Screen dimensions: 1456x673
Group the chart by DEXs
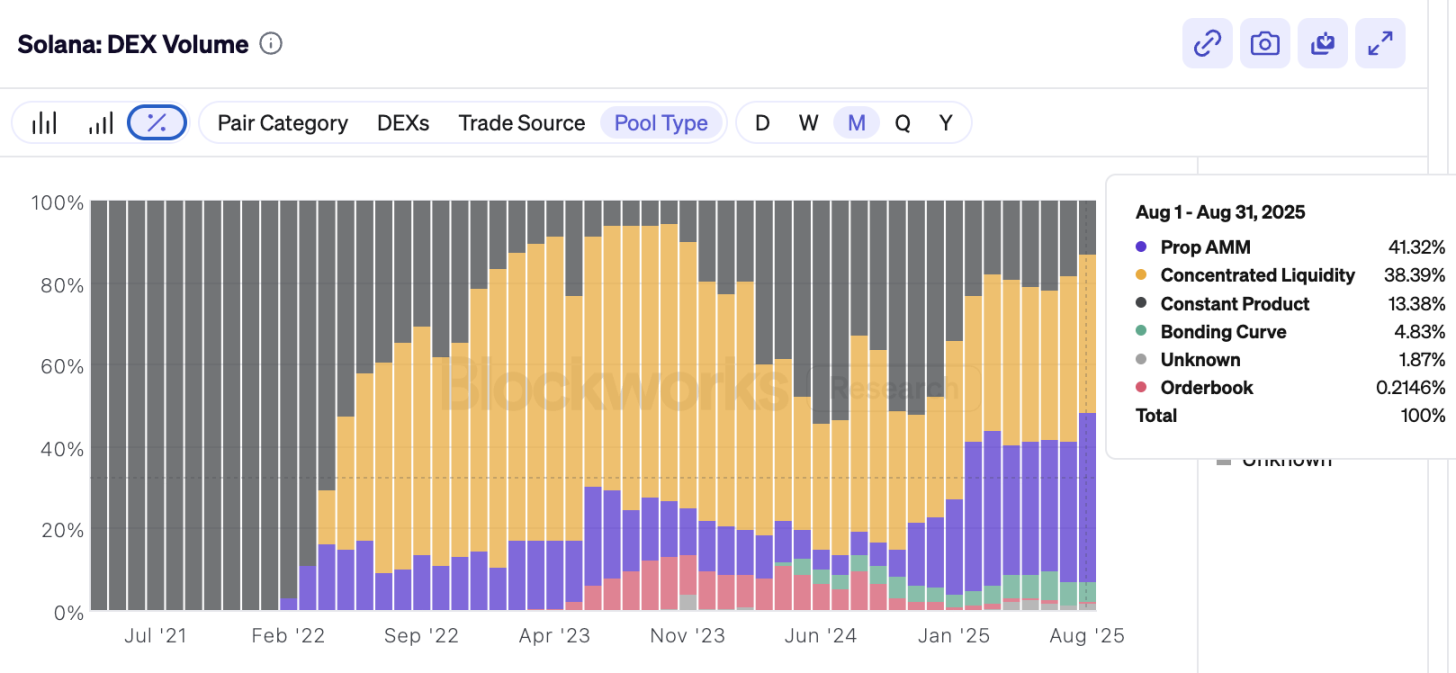tap(403, 123)
